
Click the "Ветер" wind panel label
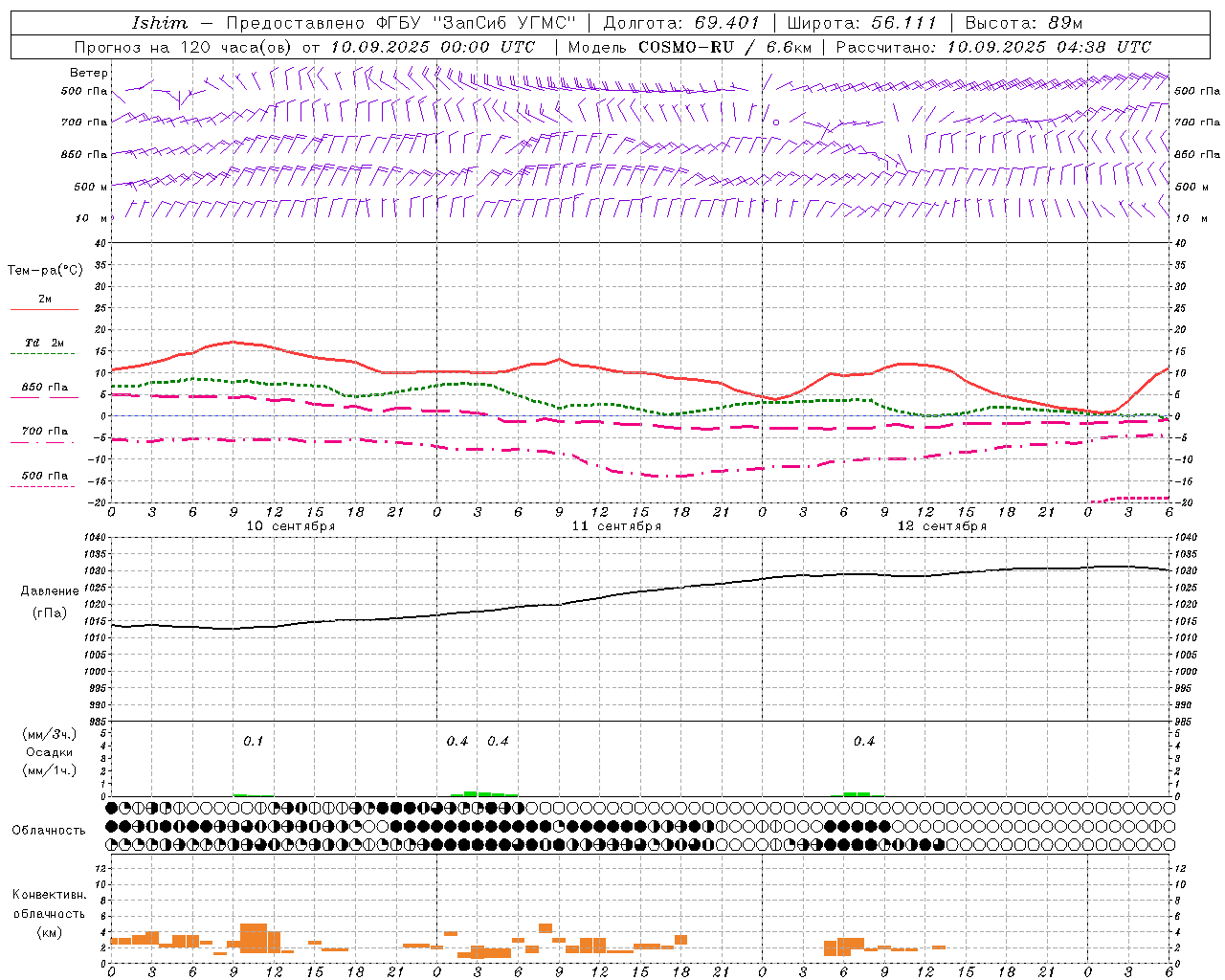[89, 73]
